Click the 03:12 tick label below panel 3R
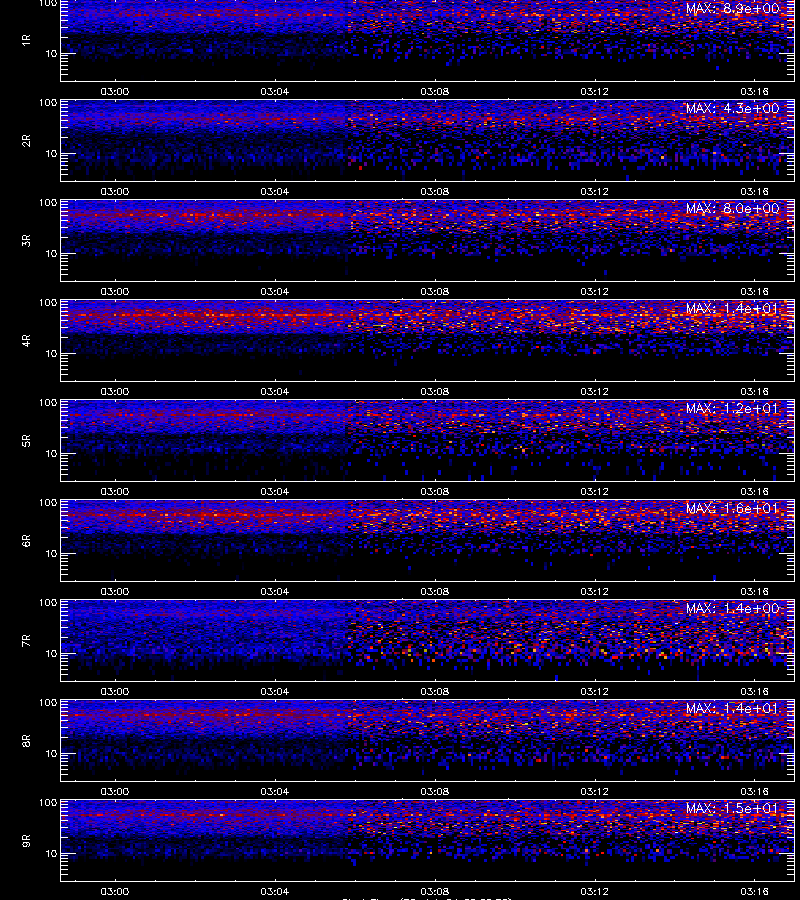Screen dimensions: 800x900 point(595,291)
